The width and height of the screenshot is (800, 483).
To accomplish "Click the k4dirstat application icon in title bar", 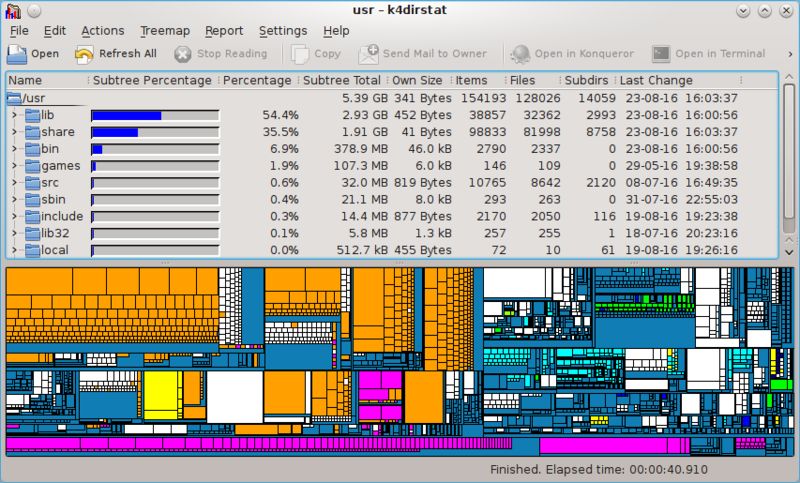I will [x=12, y=11].
